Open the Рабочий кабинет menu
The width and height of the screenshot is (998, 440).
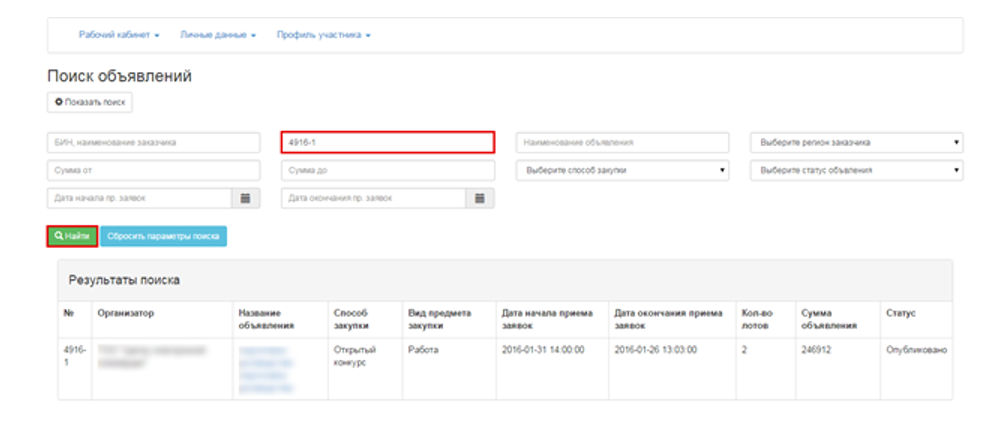click(x=119, y=35)
